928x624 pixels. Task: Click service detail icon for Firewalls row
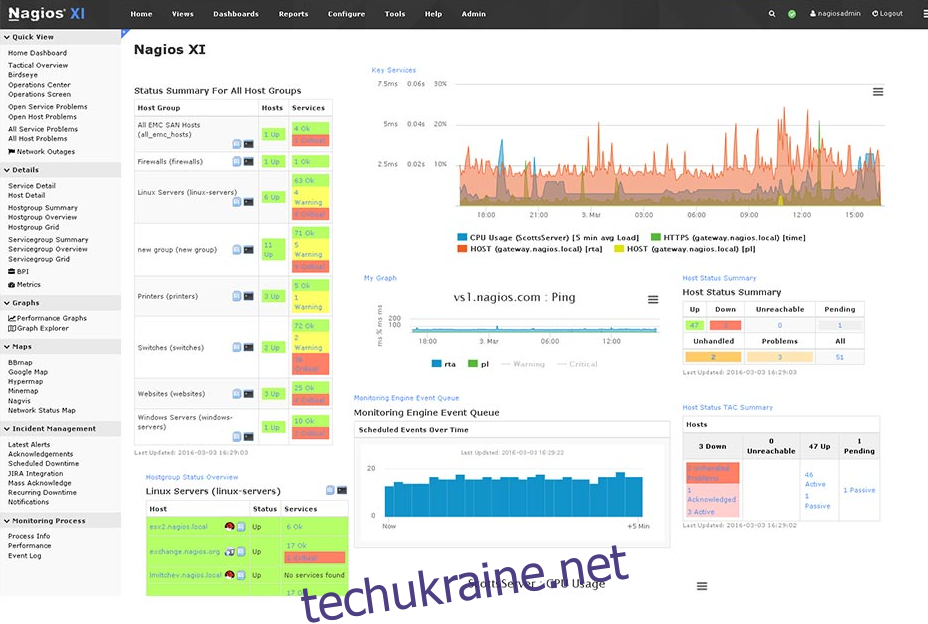tap(237, 162)
